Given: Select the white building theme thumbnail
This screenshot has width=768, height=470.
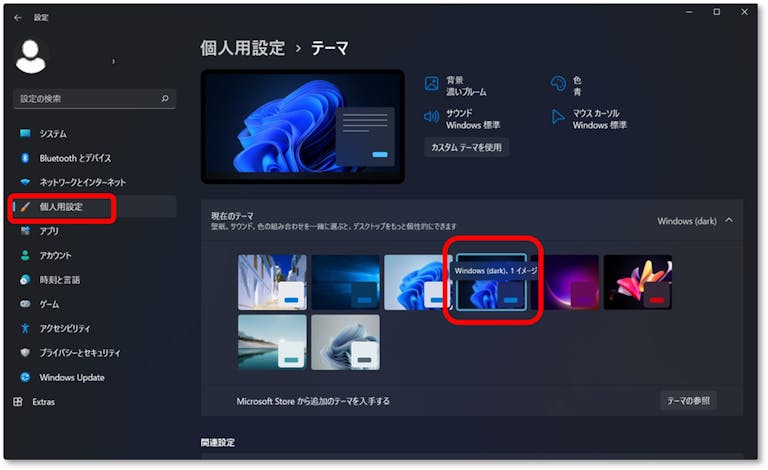Looking at the screenshot, I should [272, 282].
